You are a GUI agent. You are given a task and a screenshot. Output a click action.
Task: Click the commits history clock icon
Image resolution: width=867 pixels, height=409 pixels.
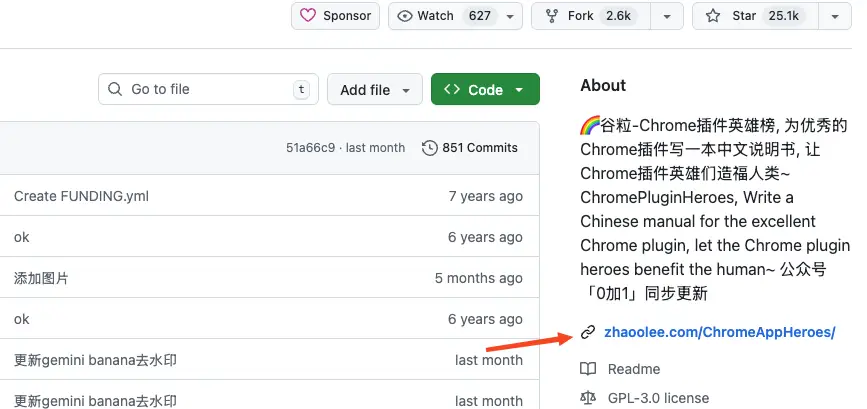[x=430, y=148]
